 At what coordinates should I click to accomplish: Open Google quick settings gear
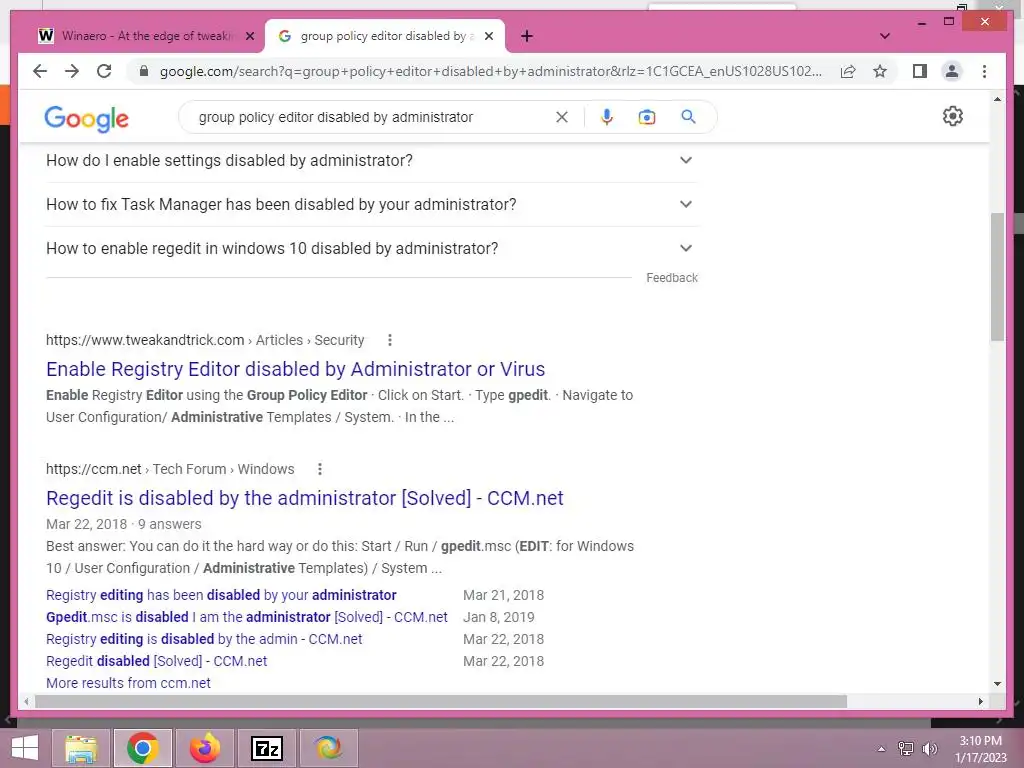click(x=953, y=116)
